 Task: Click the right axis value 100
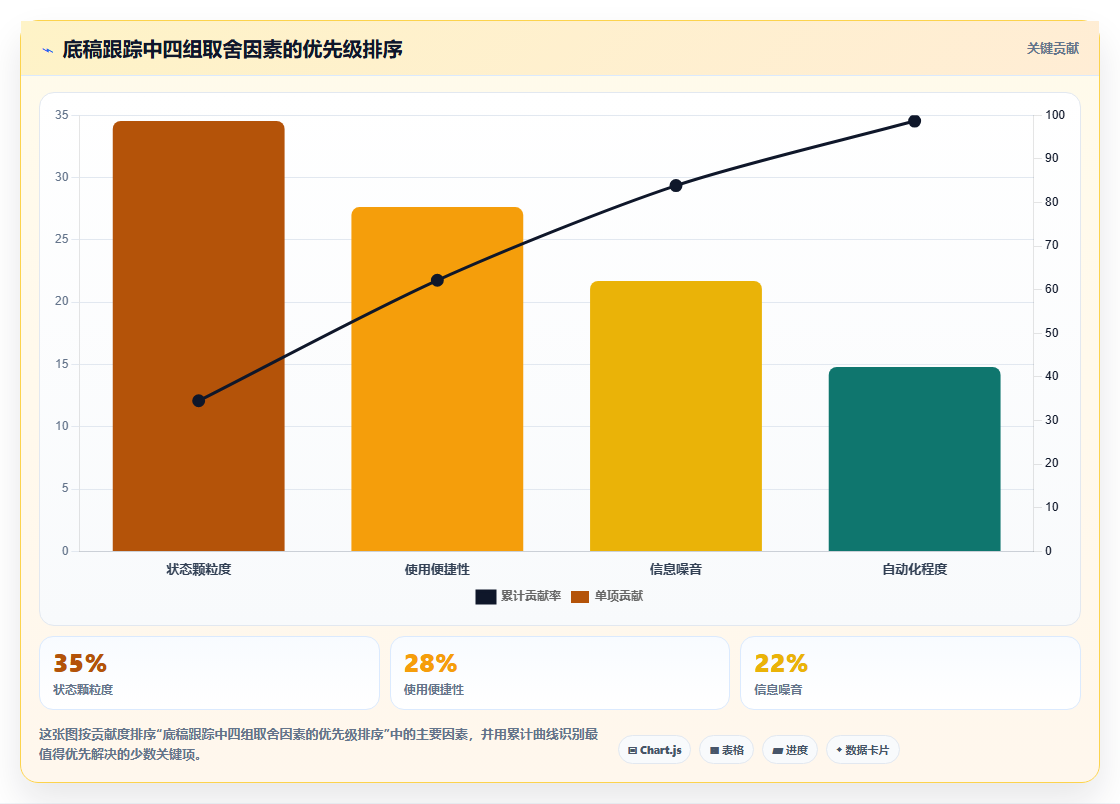tap(1054, 115)
